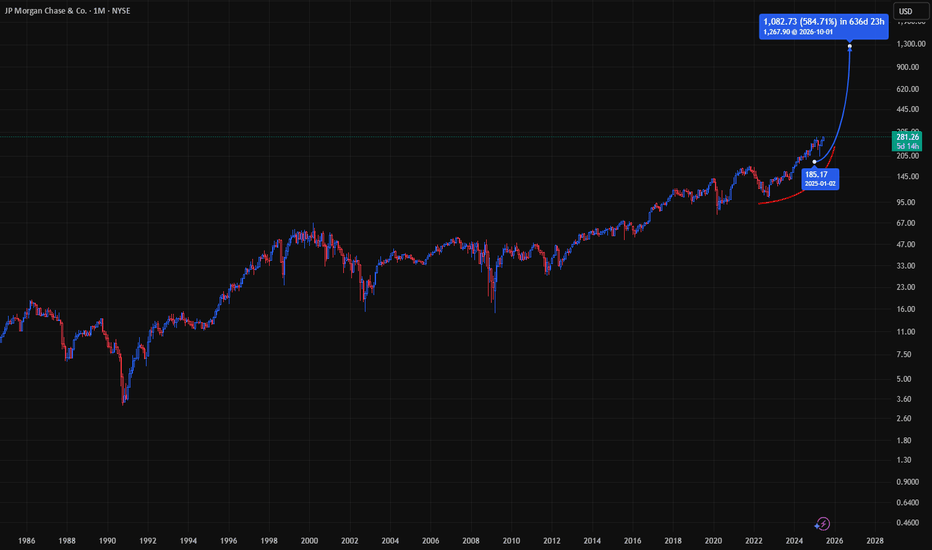Click the lightning event icon near 2025
Image resolution: width=932 pixels, height=550 pixels.
click(x=822, y=524)
